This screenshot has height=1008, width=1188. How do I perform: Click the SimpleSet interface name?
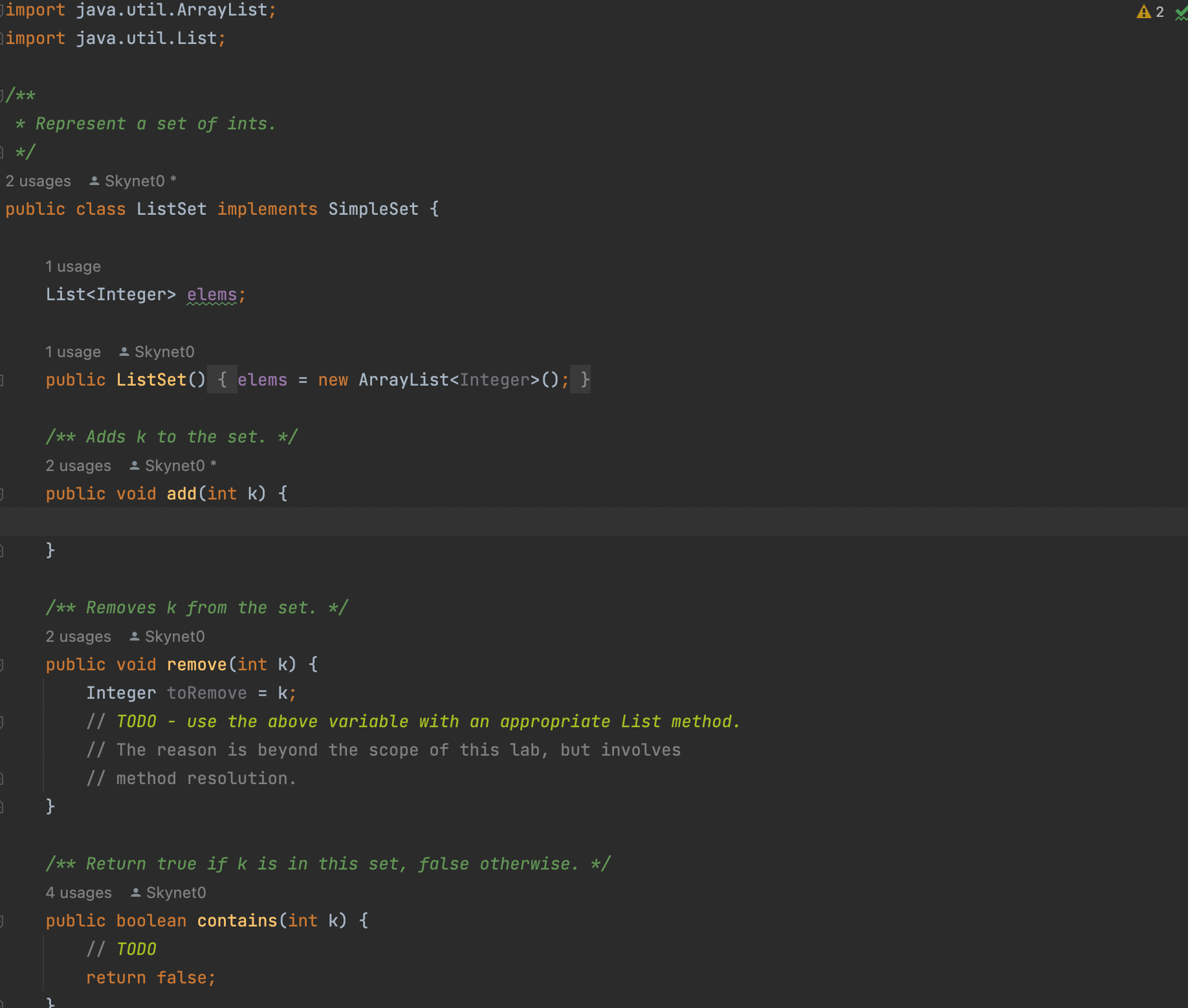pyautogui.click(x=373, y=210)
